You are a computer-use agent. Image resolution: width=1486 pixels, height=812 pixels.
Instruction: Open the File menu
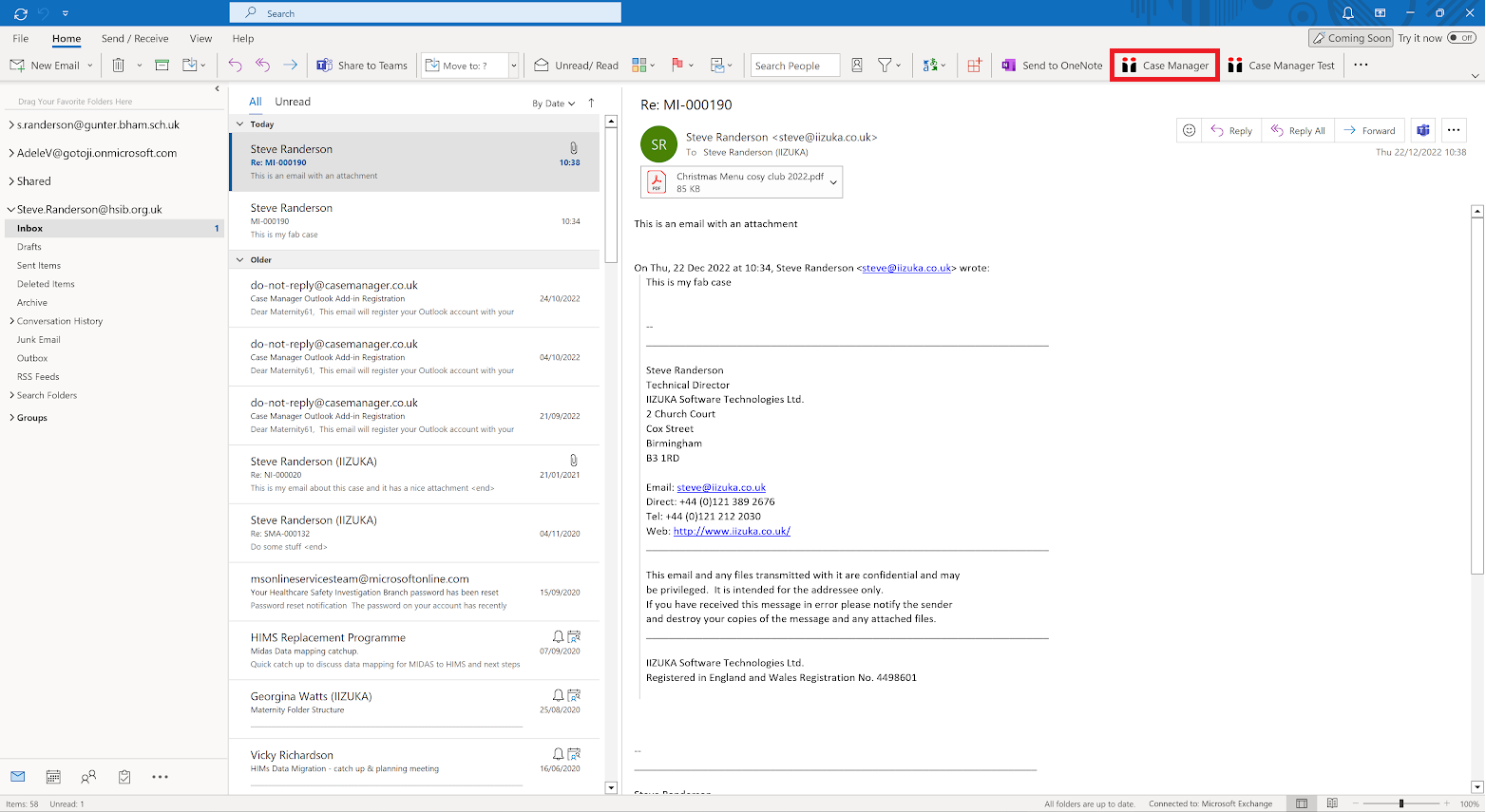(x=21, y=39)
